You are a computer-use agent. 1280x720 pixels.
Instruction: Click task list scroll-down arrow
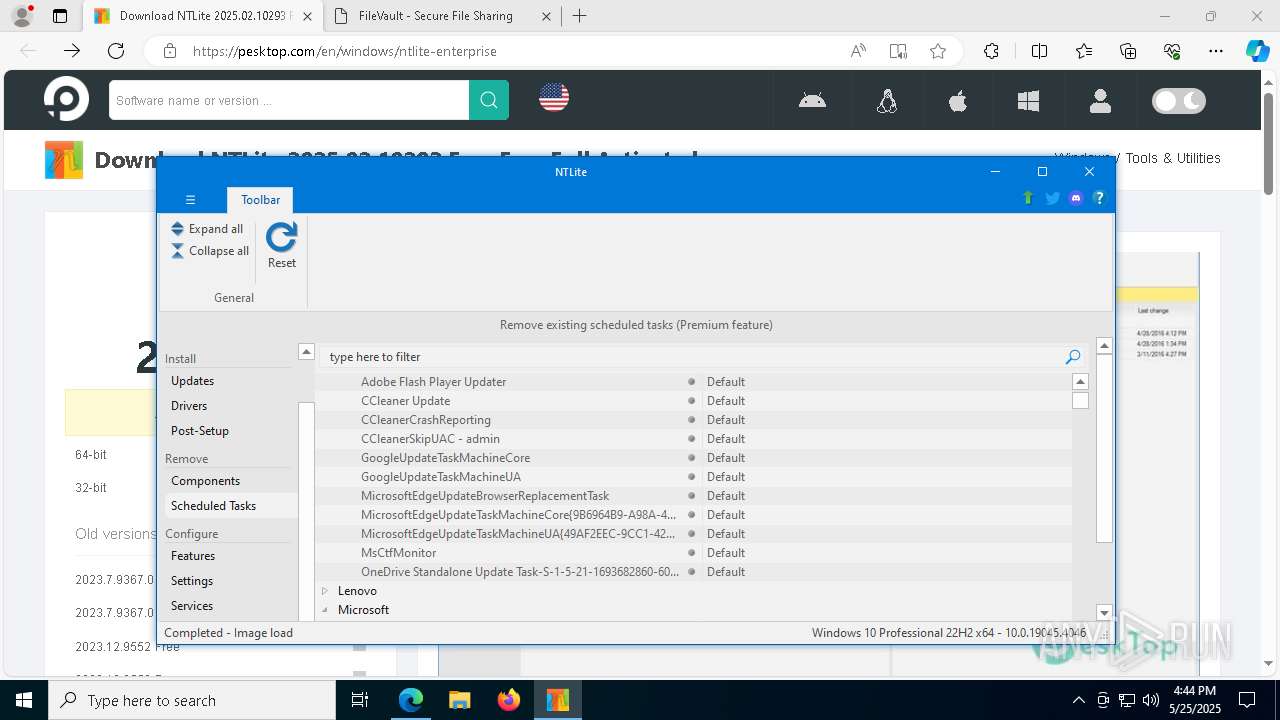tap(1104, 613)
